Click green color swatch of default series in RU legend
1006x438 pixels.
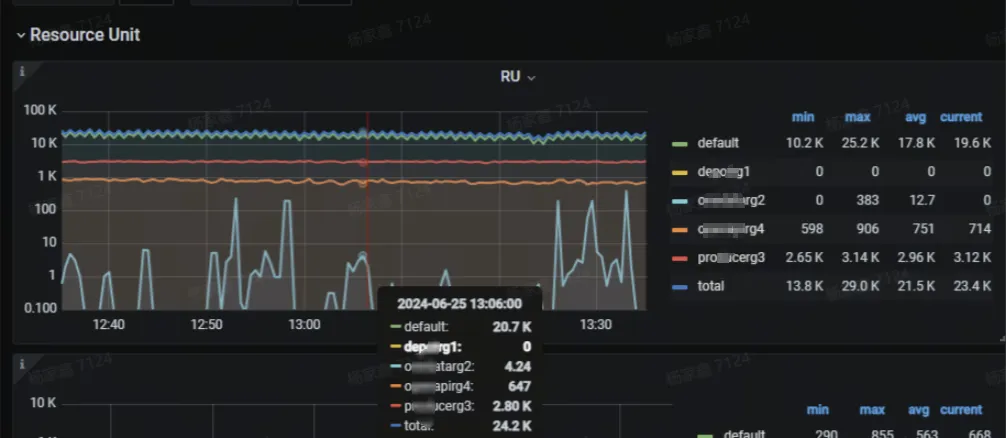[680, 143]
